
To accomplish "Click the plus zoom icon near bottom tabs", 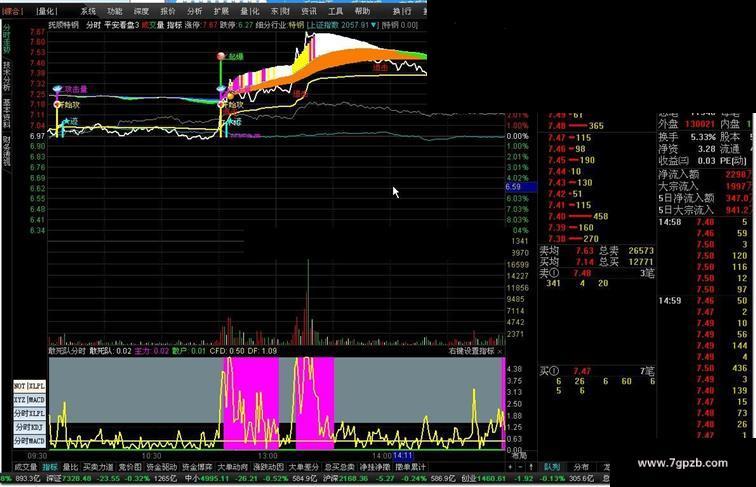I will pos(511,467).
